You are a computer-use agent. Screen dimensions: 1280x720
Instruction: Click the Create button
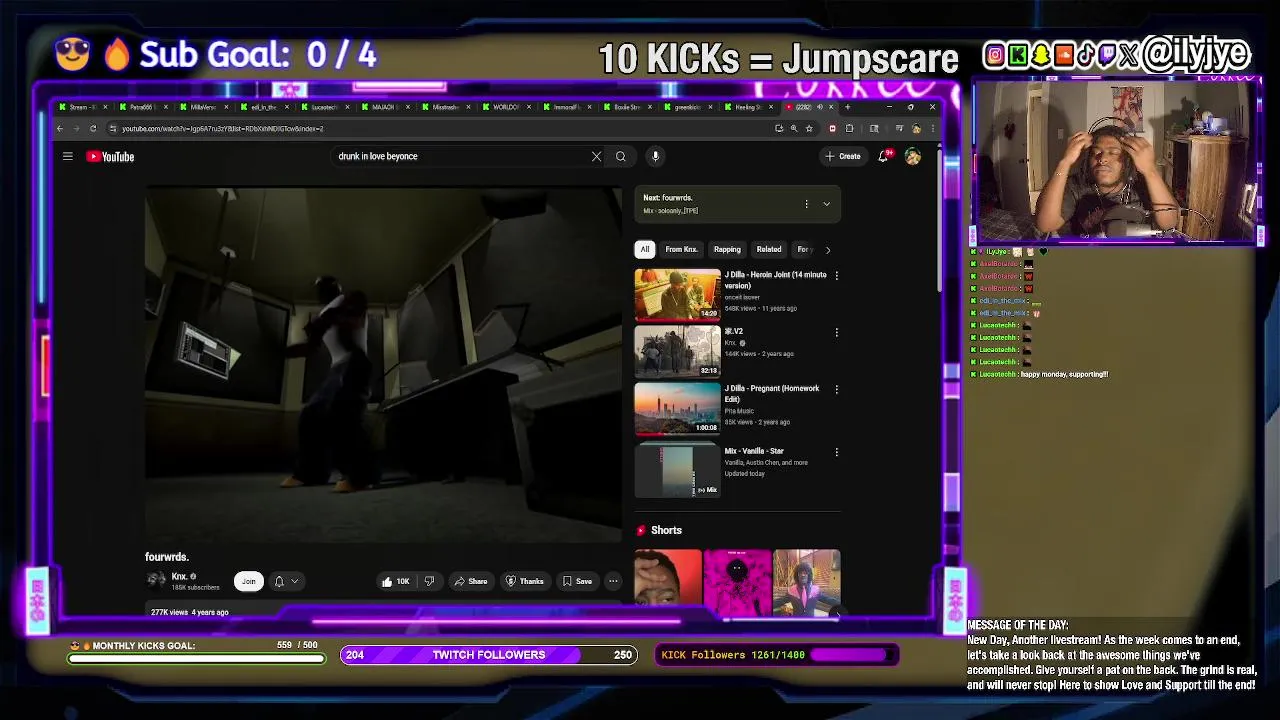843,156
